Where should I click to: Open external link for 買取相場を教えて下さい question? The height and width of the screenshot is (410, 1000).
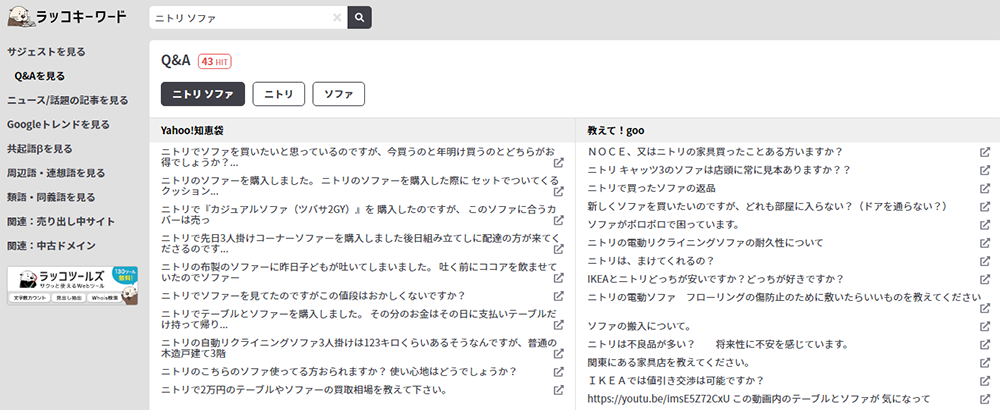coord(558,390)
